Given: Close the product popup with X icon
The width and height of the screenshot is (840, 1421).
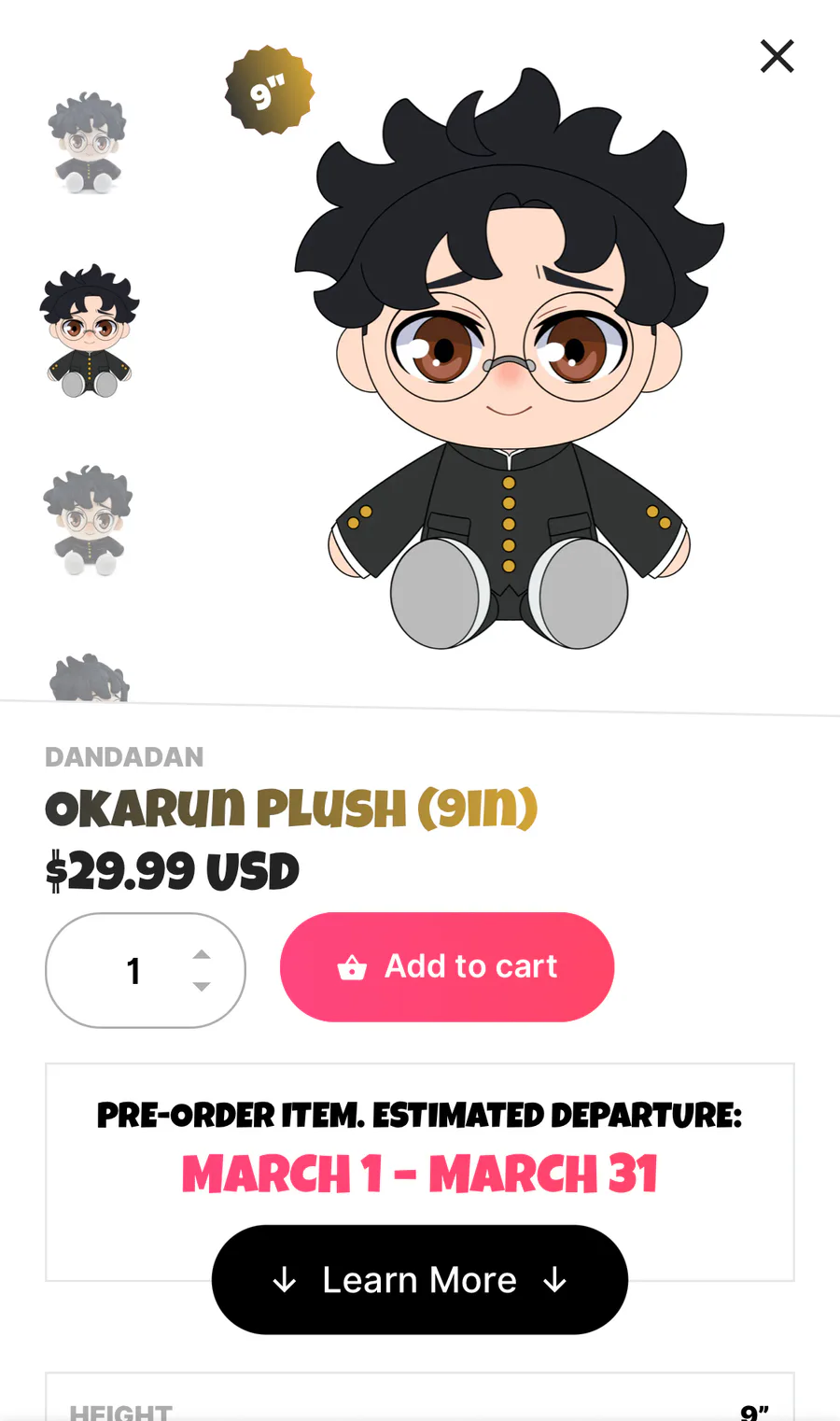Looking at the screenshot, I should 777,56.
